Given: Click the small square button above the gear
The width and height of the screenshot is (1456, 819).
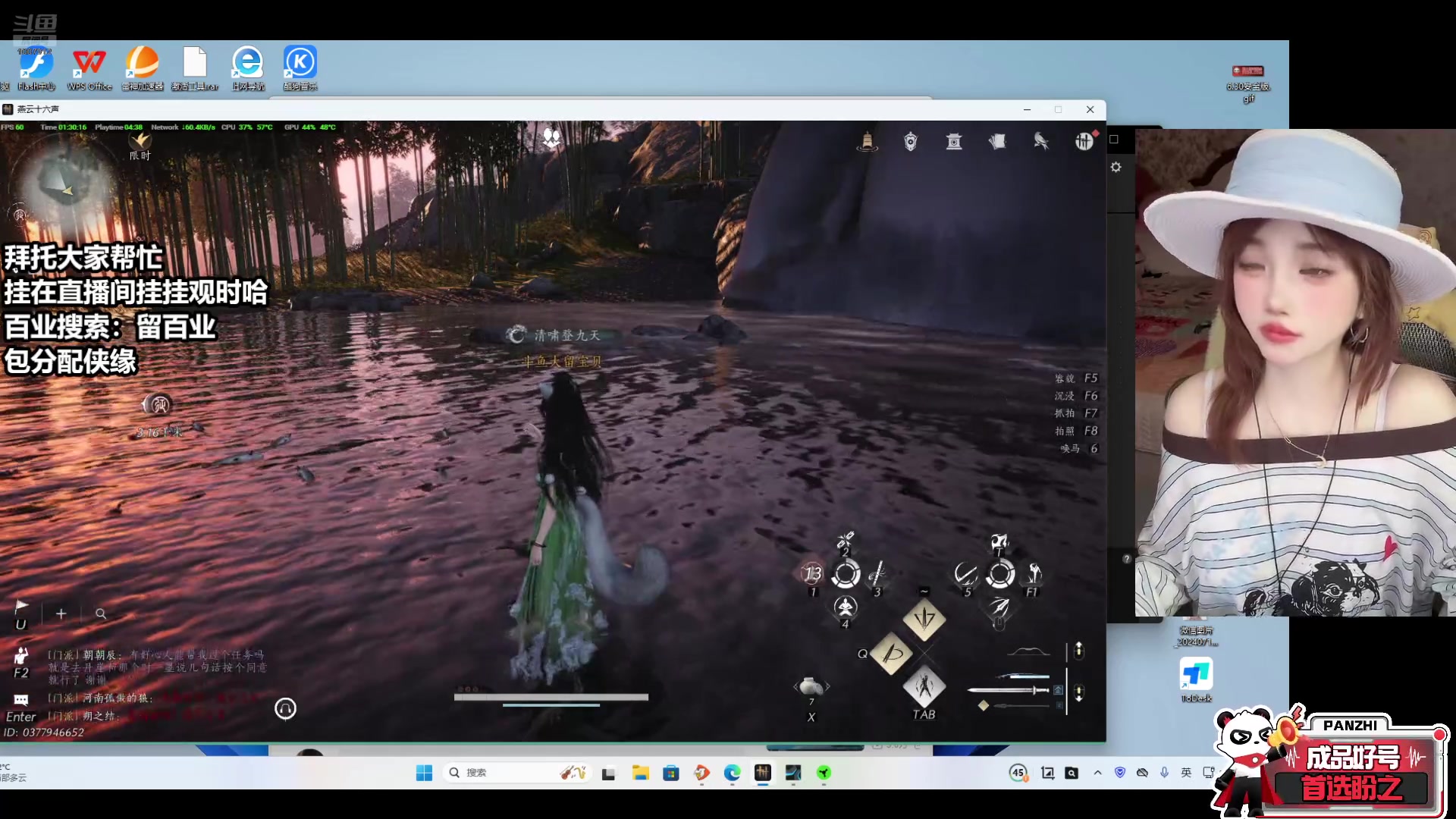Looking at the screenshot, I should point(1114,139).
